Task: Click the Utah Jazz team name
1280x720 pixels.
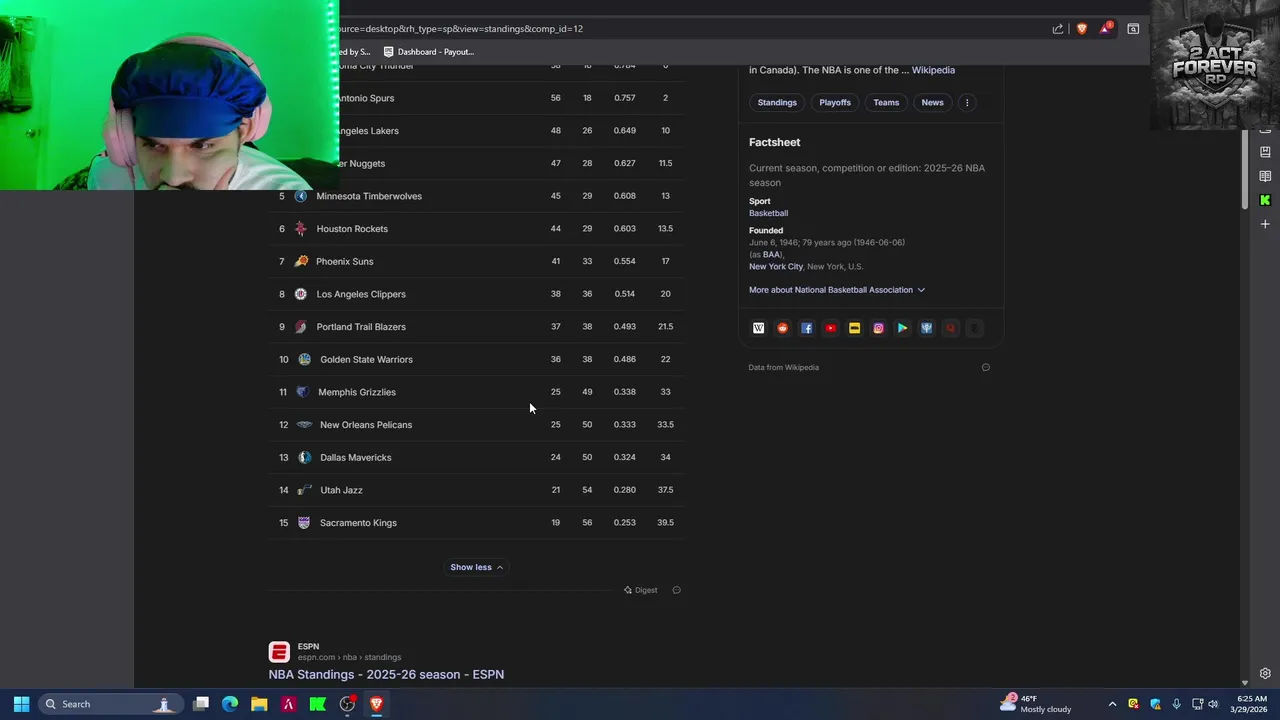Action: pos(341,490)
